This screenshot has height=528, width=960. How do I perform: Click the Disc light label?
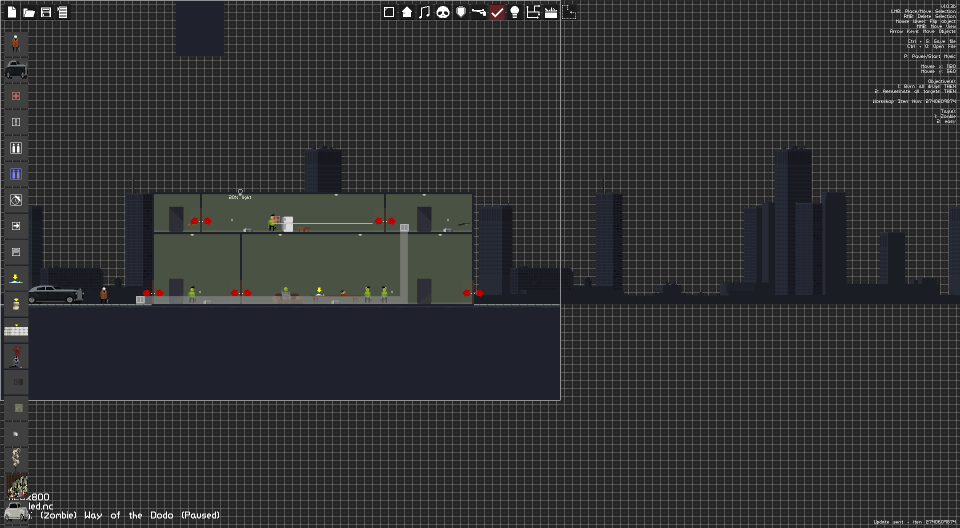(240, 197)
